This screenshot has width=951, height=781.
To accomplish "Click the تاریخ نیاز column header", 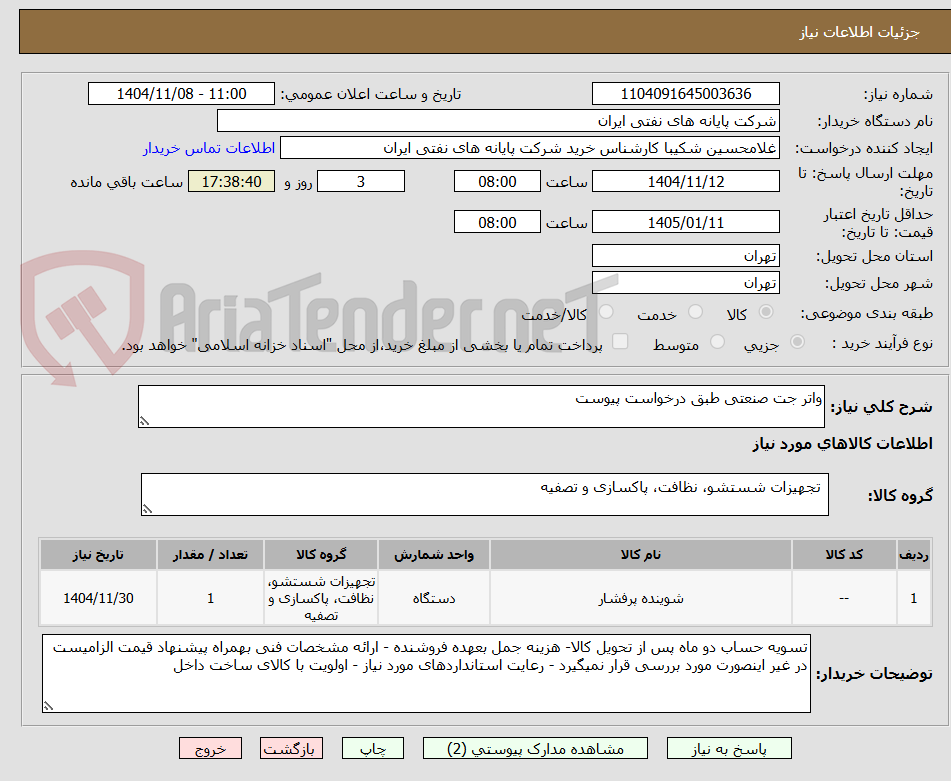I will click(98, 555).
